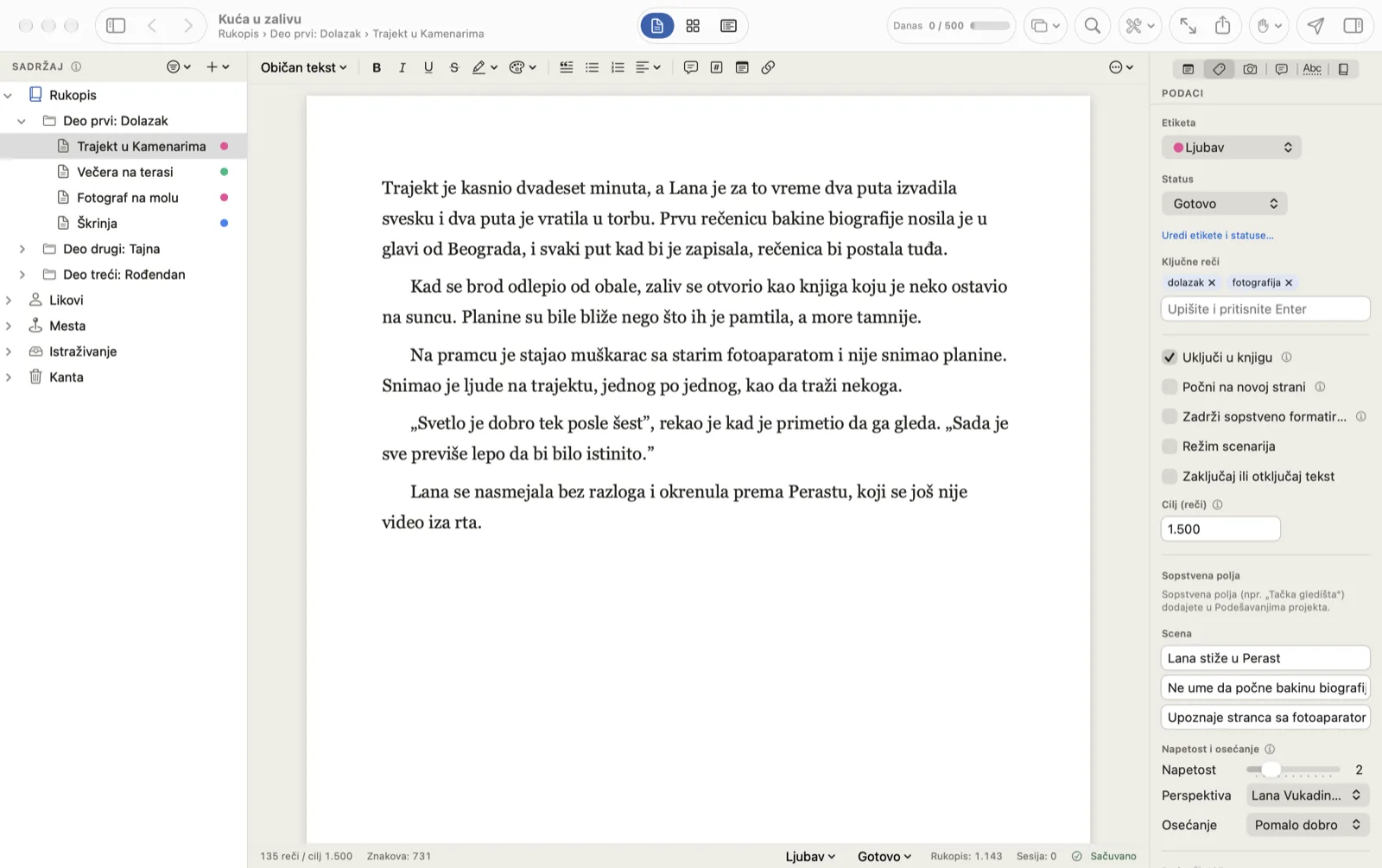This screenshot has height=868, width=1382.
Task: Switch to outline list view
Action: tap(728, 26)
